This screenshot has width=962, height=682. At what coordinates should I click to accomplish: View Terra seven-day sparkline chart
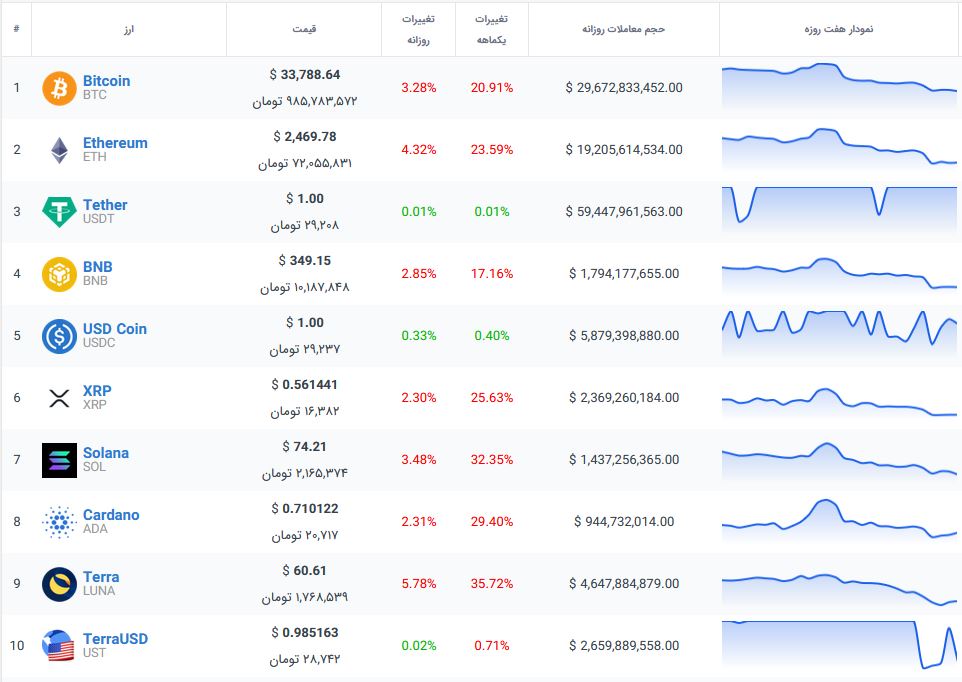tap(839, 588)
